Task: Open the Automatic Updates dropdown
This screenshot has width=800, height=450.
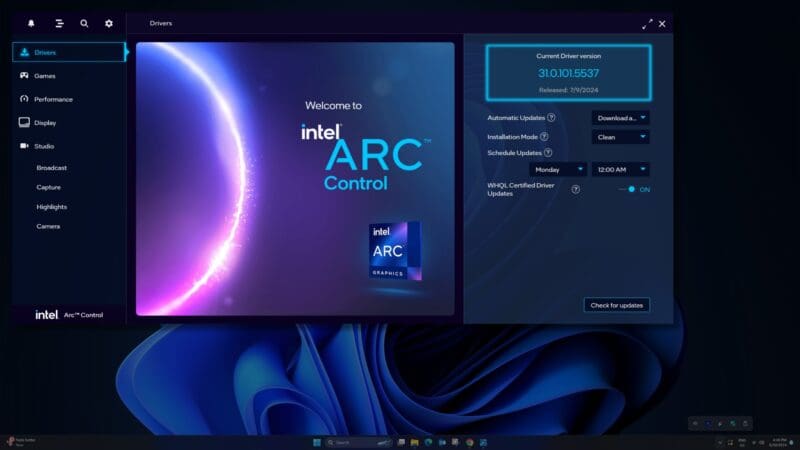Action: click(x=620, y=118)
